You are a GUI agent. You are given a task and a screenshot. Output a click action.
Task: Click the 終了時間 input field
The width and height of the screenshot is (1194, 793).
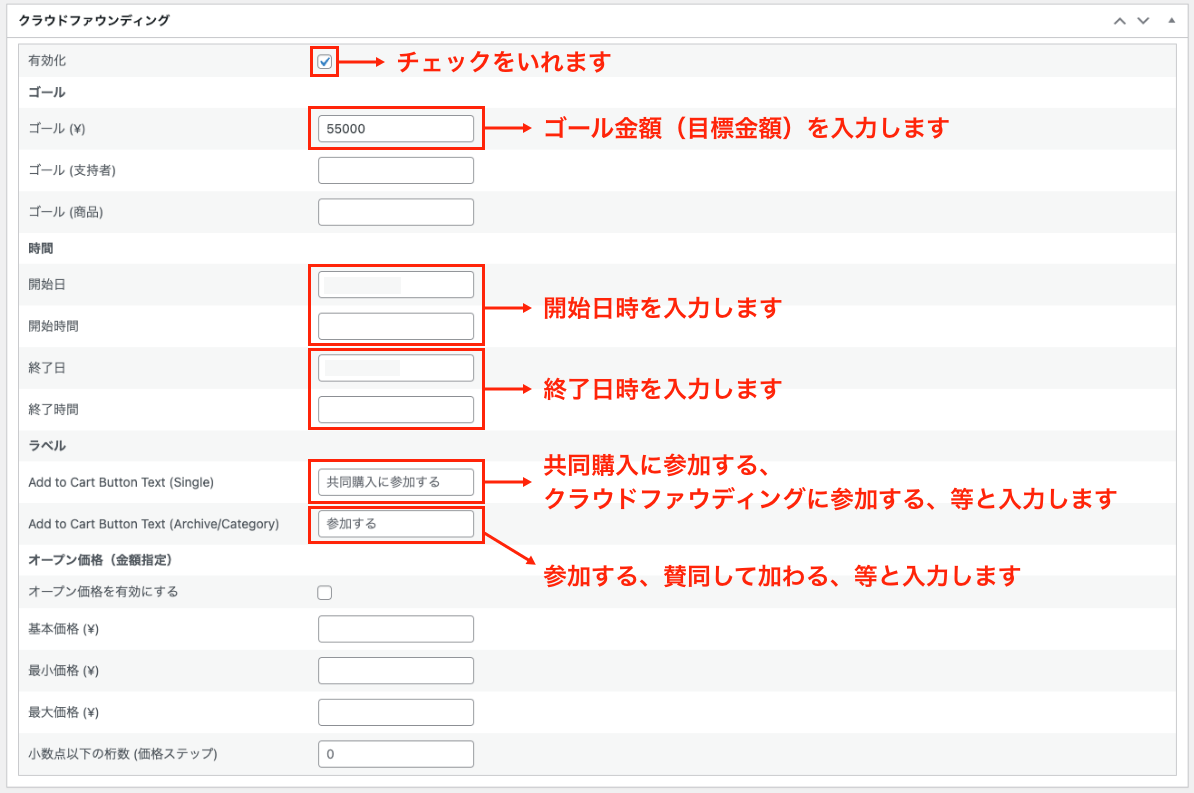click(x=395, y=409)
